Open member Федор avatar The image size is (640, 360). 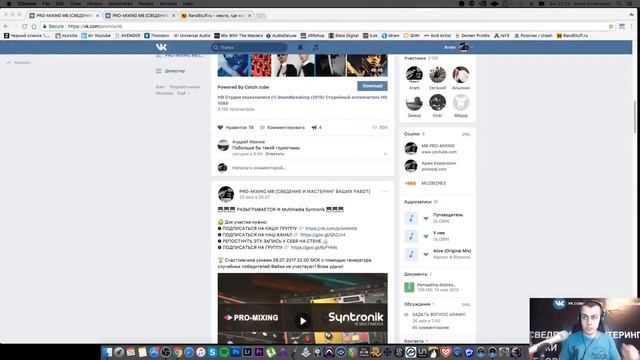click(x=461, y=102)
